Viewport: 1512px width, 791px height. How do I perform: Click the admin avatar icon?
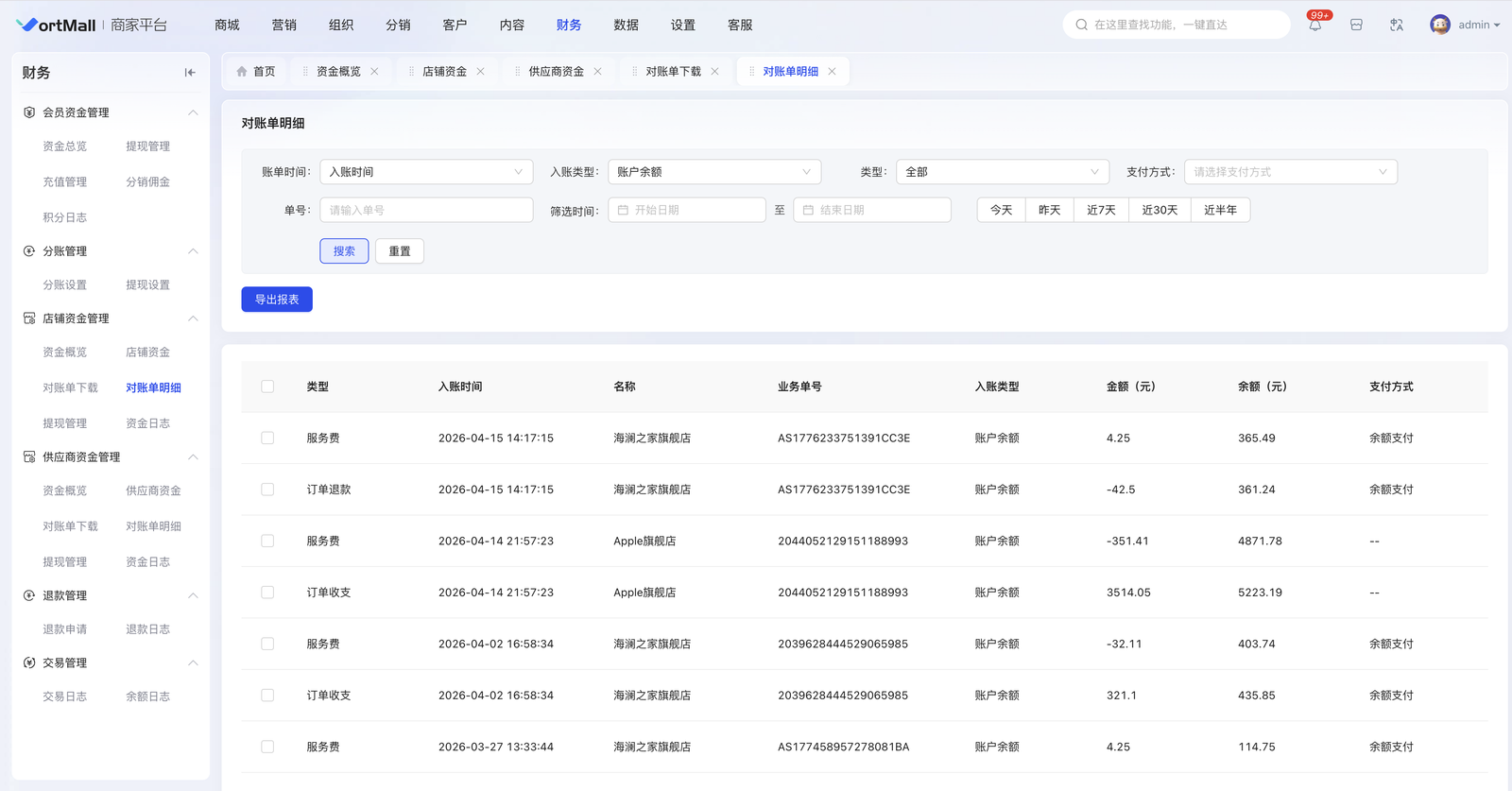1439,26
